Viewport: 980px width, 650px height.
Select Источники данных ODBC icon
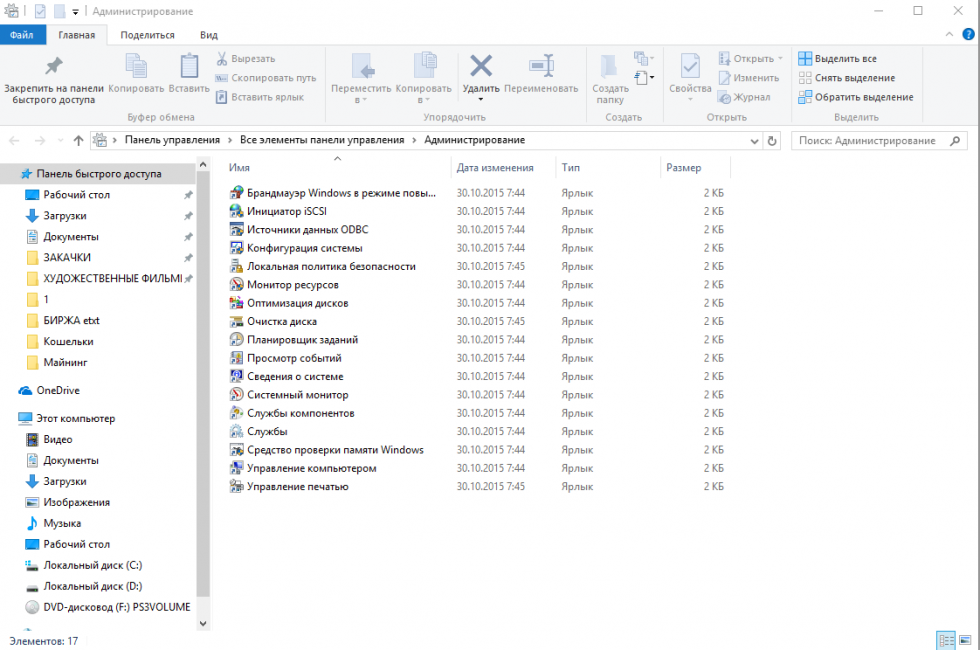pyautogui.click(x=236, y=229)
